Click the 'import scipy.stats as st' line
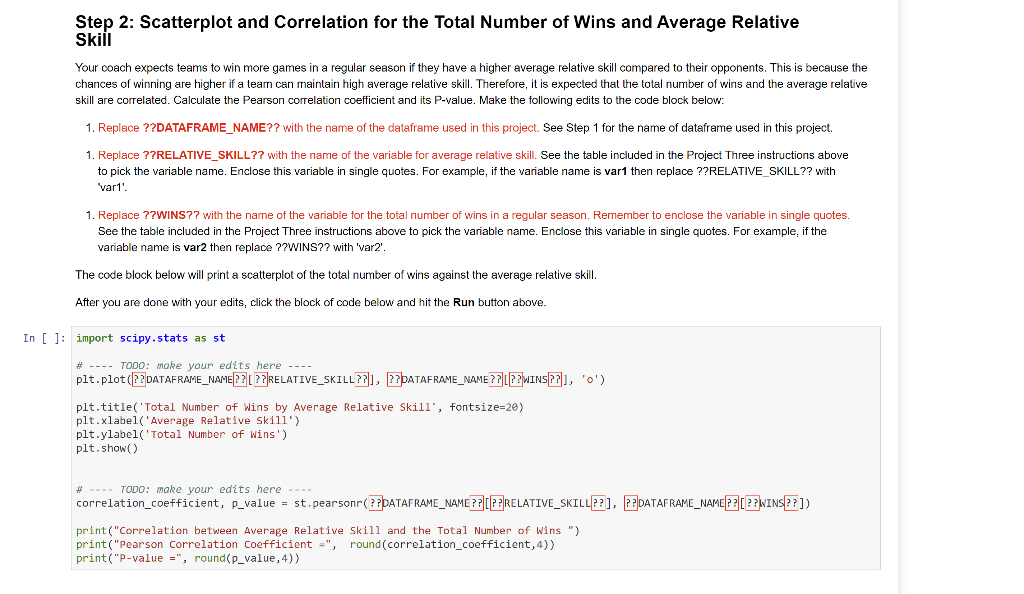This screenshot has width=1024, height=594. click(150, 338)
